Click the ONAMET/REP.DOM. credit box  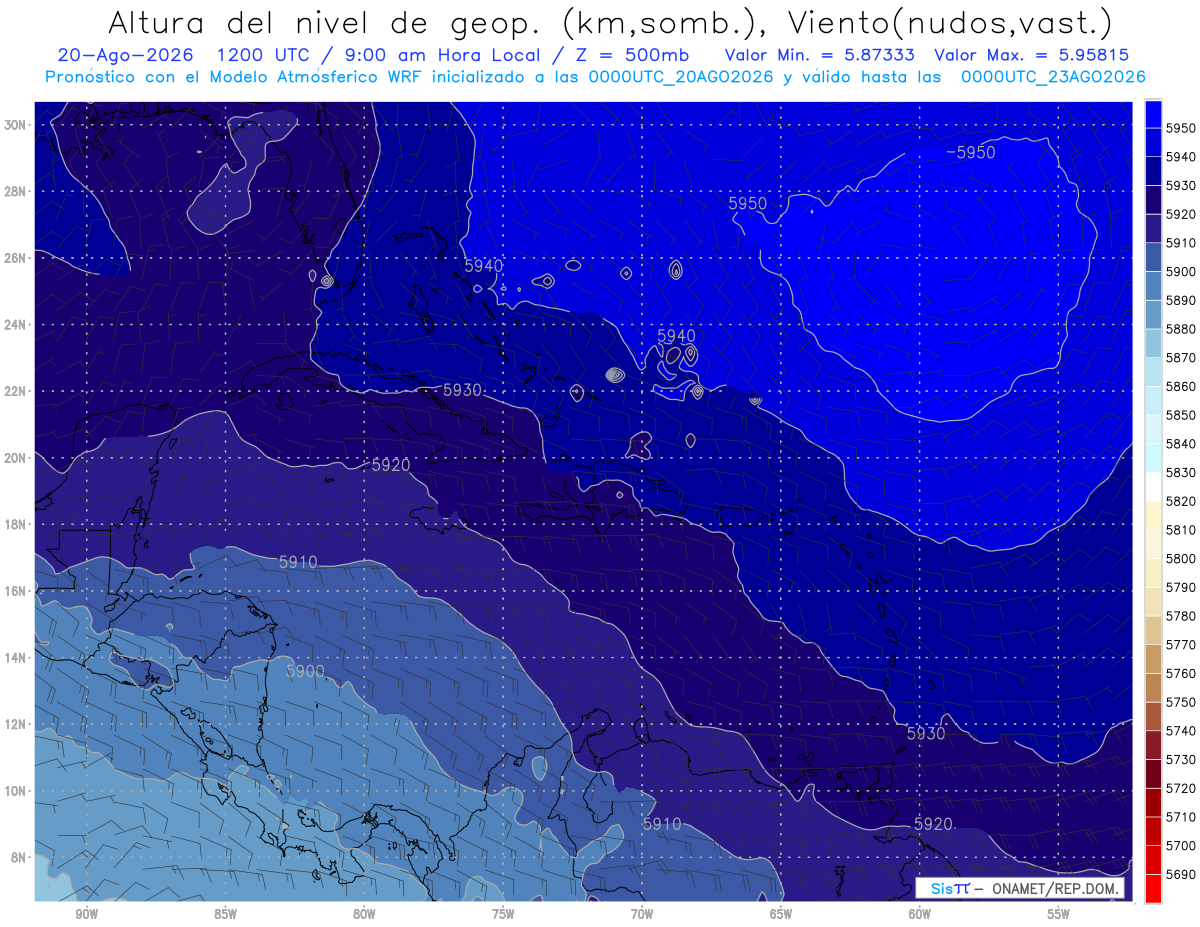tap(1020, 888)
